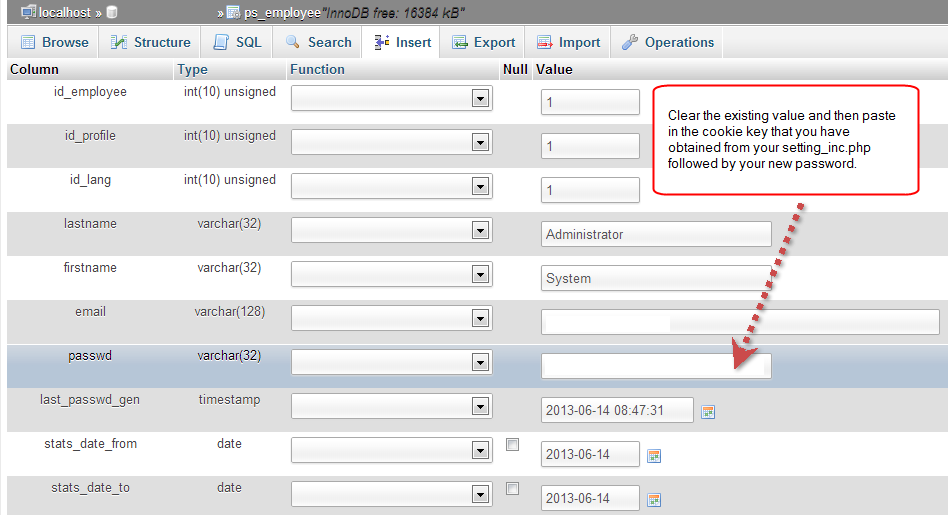
Task: Open the Operations tab
Action: [668, 42]
